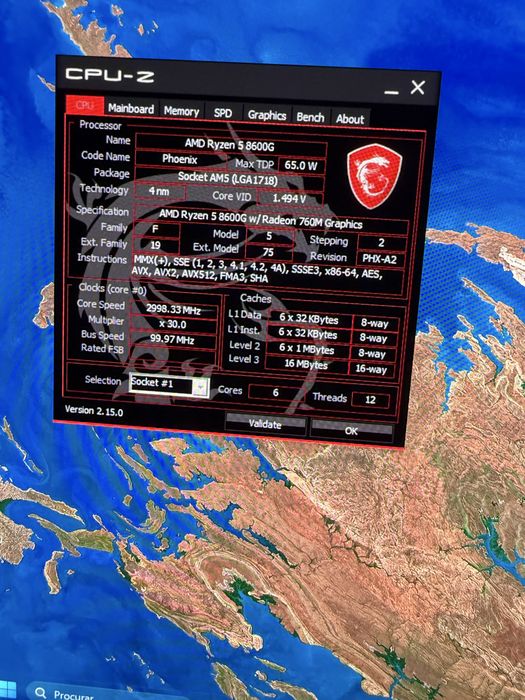Image resolution: width=525 pixels, height=700 pixels.
Task: Click the Model value 5
Action: [x=269, y=236]
